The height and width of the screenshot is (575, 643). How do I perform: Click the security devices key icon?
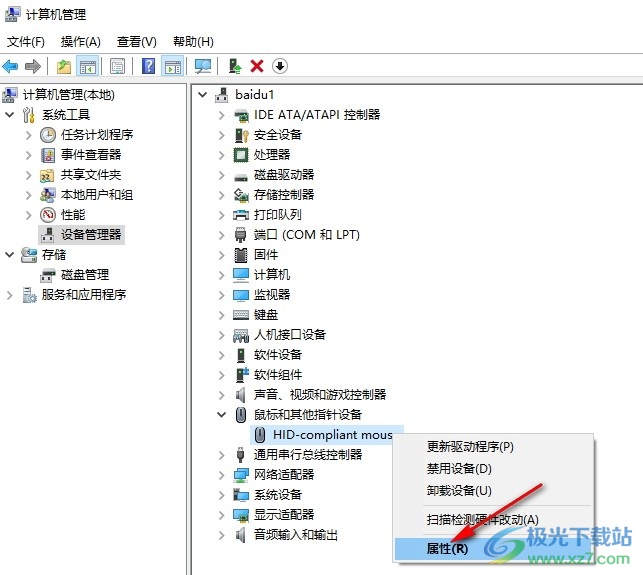coord(241,135)
